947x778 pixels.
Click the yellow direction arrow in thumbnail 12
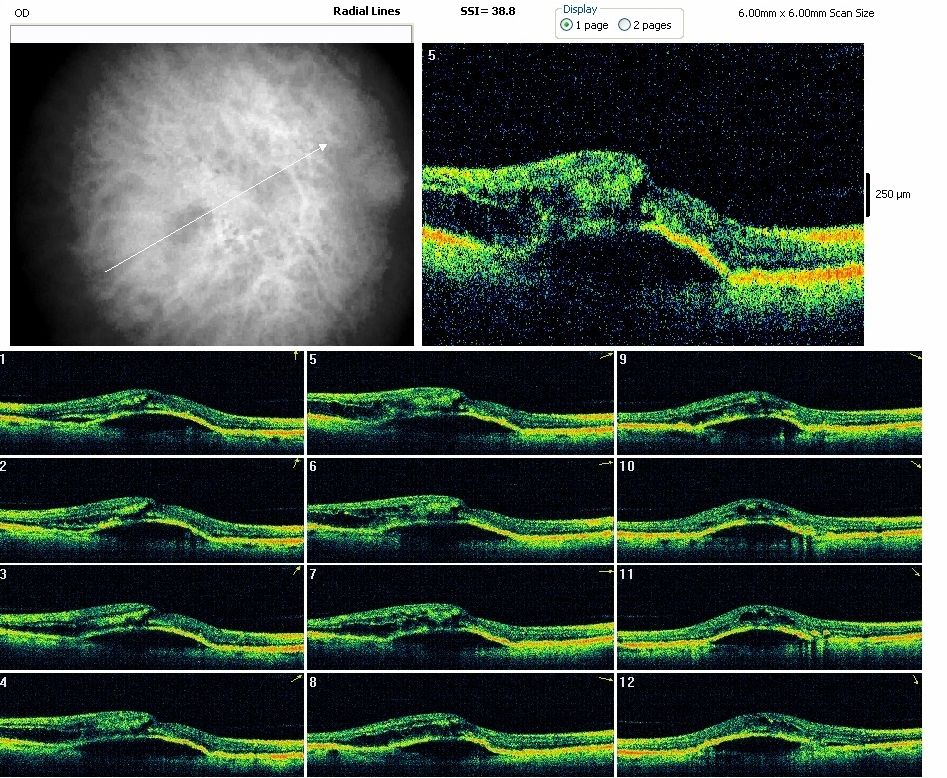(x=914, y=681)
